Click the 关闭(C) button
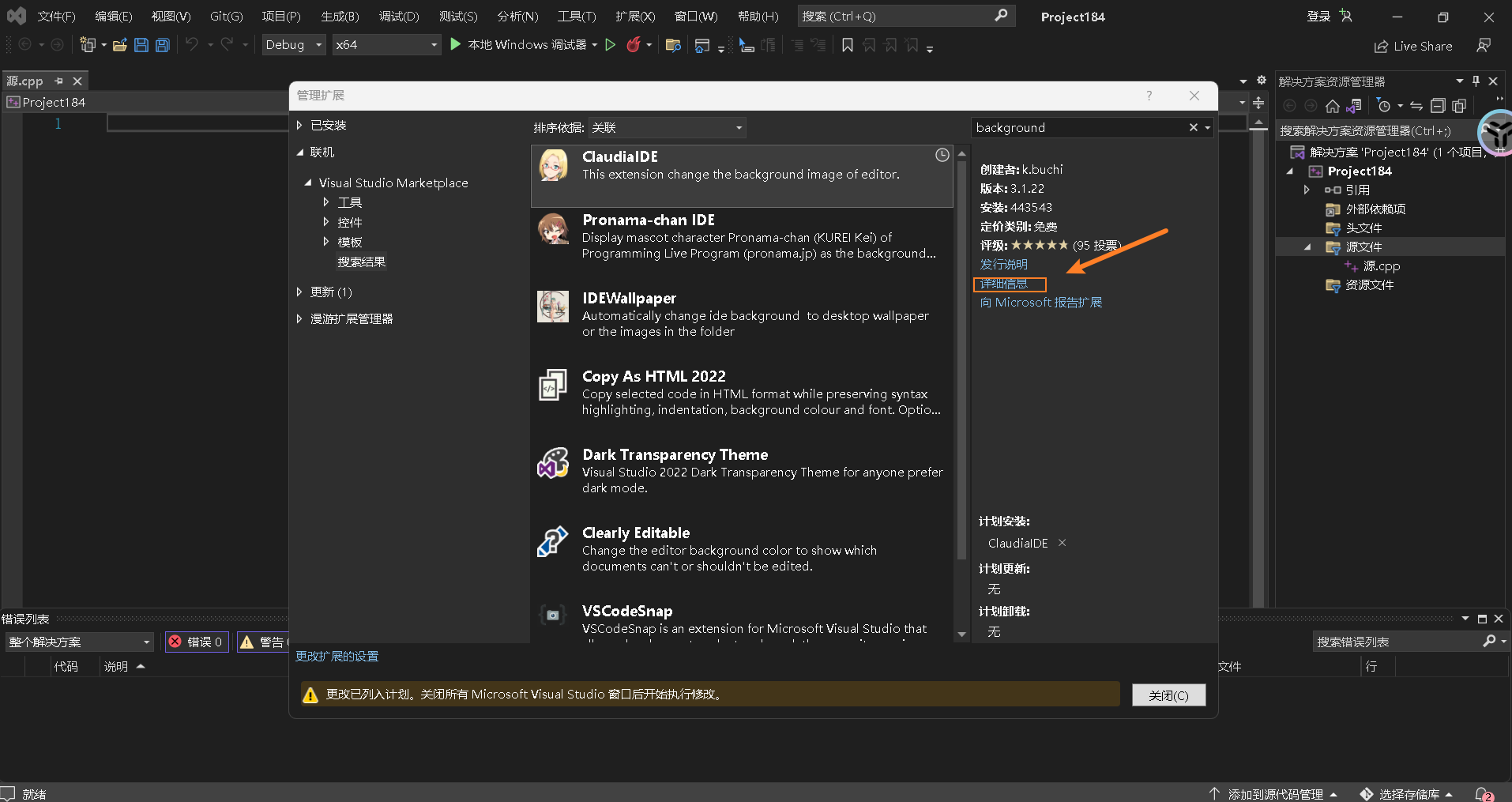The image size is (1512, 802). tap(1168, 695)
